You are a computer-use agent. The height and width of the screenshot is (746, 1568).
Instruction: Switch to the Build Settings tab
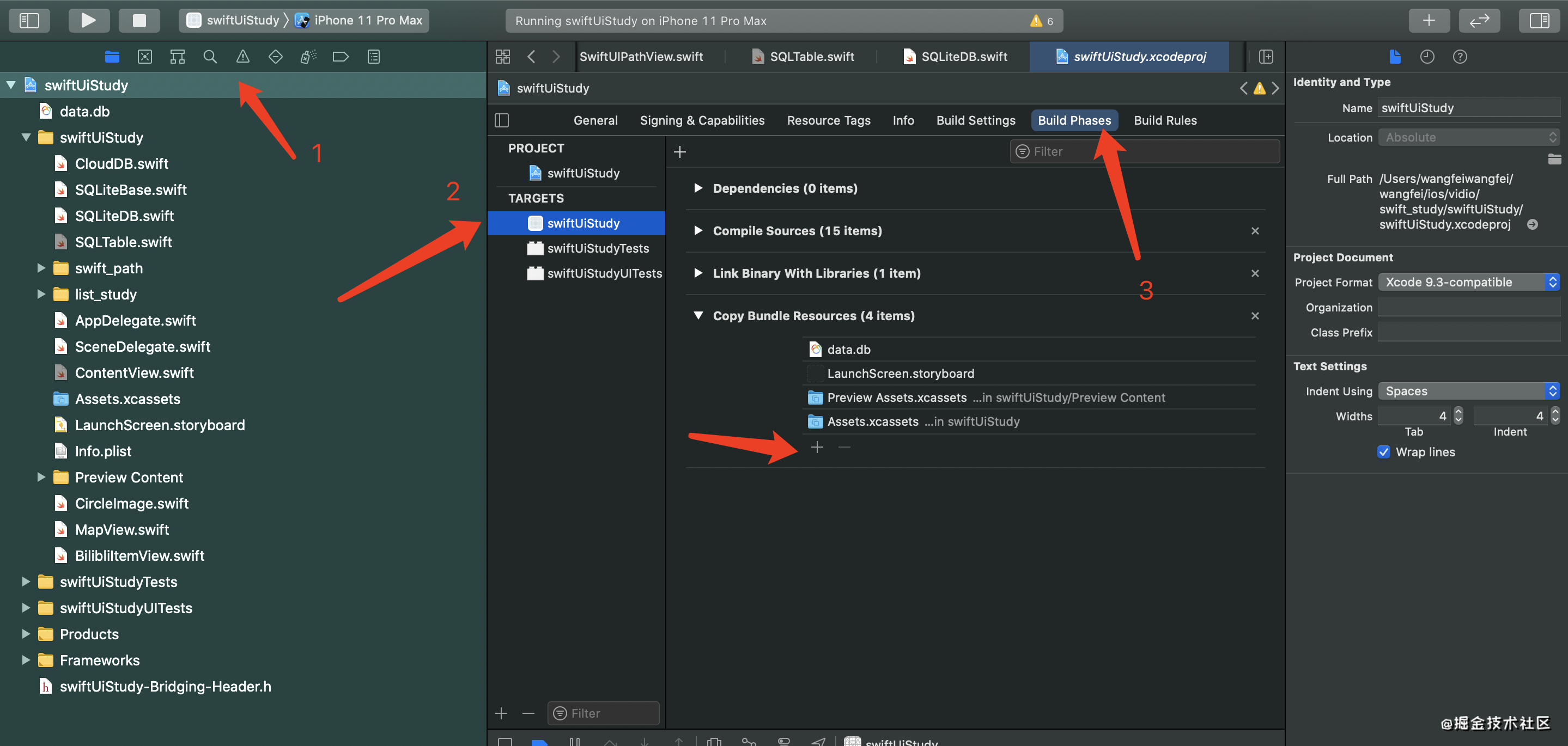click(975, 120)
